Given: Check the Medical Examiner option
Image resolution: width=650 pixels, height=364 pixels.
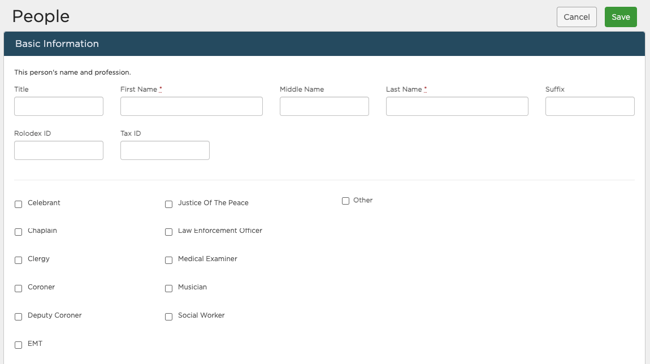Looking at the screenshot, I should [169, 260].
